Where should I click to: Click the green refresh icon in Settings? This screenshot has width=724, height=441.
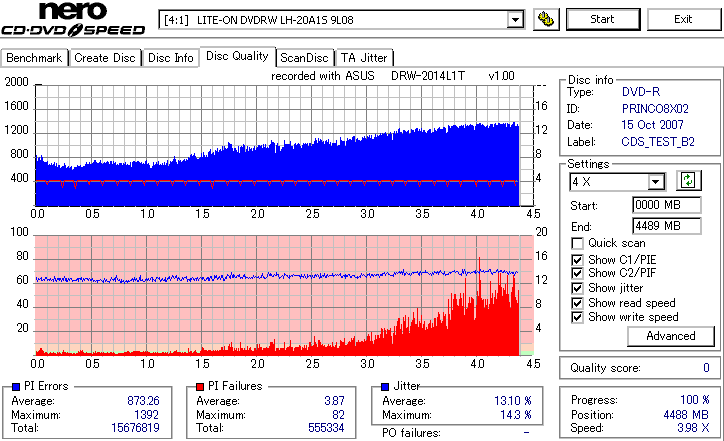688,181
